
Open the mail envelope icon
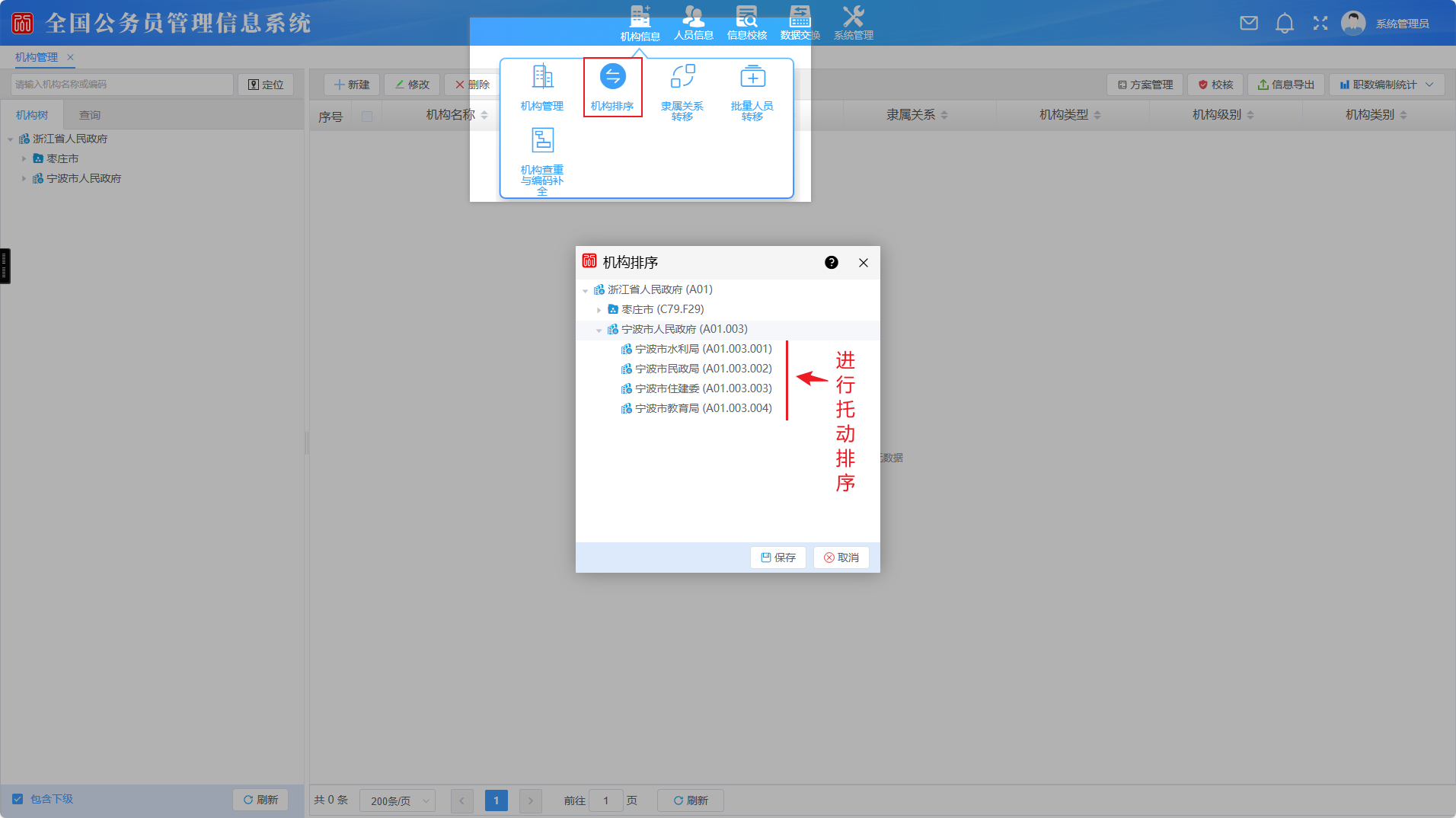[1249, 24]
